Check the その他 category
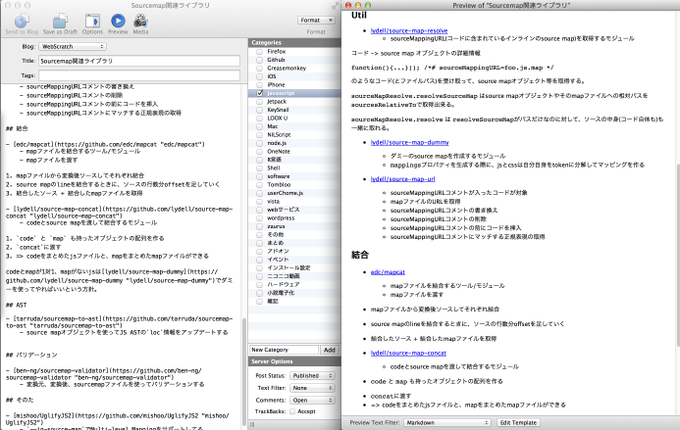The height and width of the screenshot is (430, 680). point(259,235)
